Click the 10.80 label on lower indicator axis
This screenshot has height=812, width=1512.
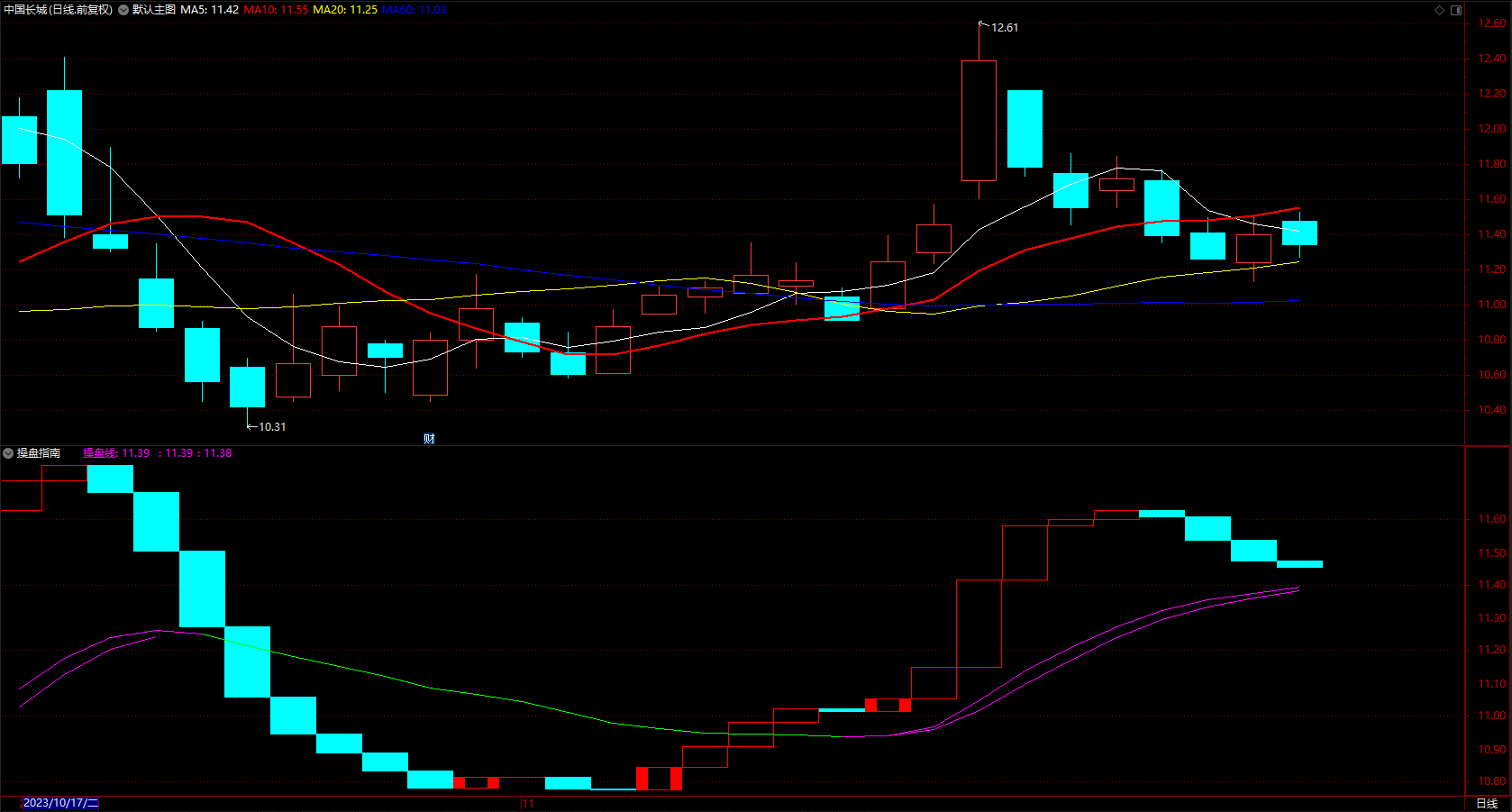point(1491,781)
